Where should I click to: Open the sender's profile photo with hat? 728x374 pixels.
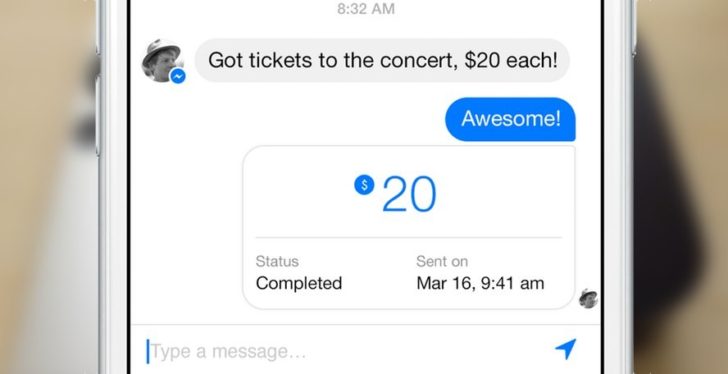point(162,60)
